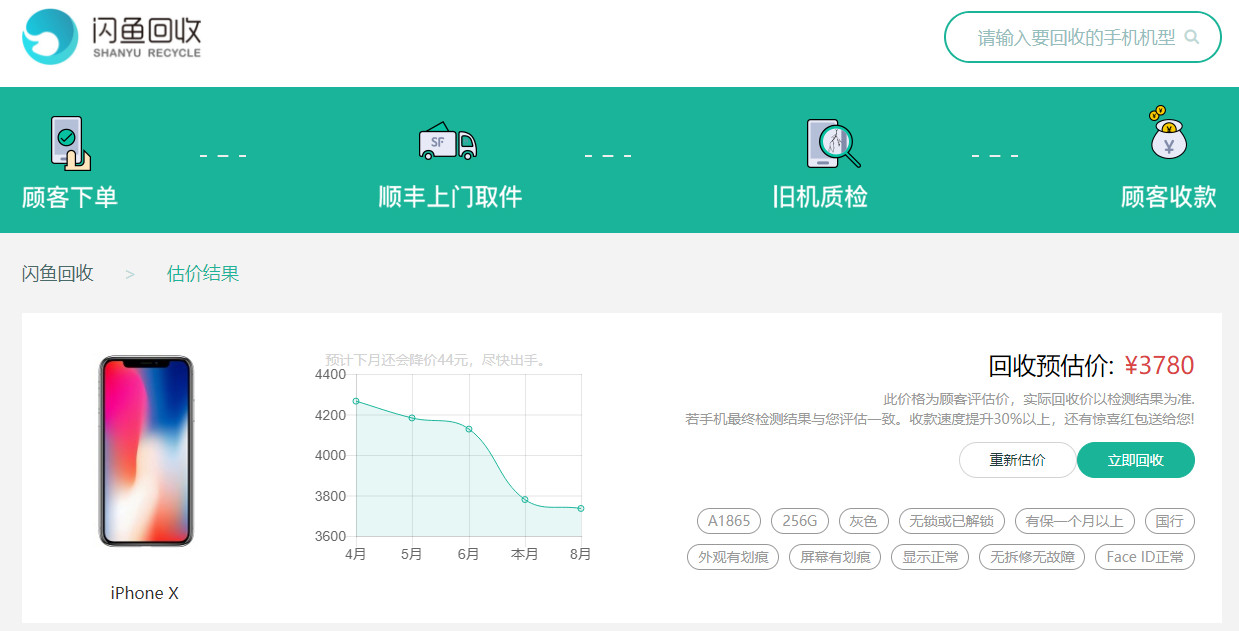This screenshot has height=631, width=1239.
Task: Select the A1865 model tag
Action: coord(729,521)
